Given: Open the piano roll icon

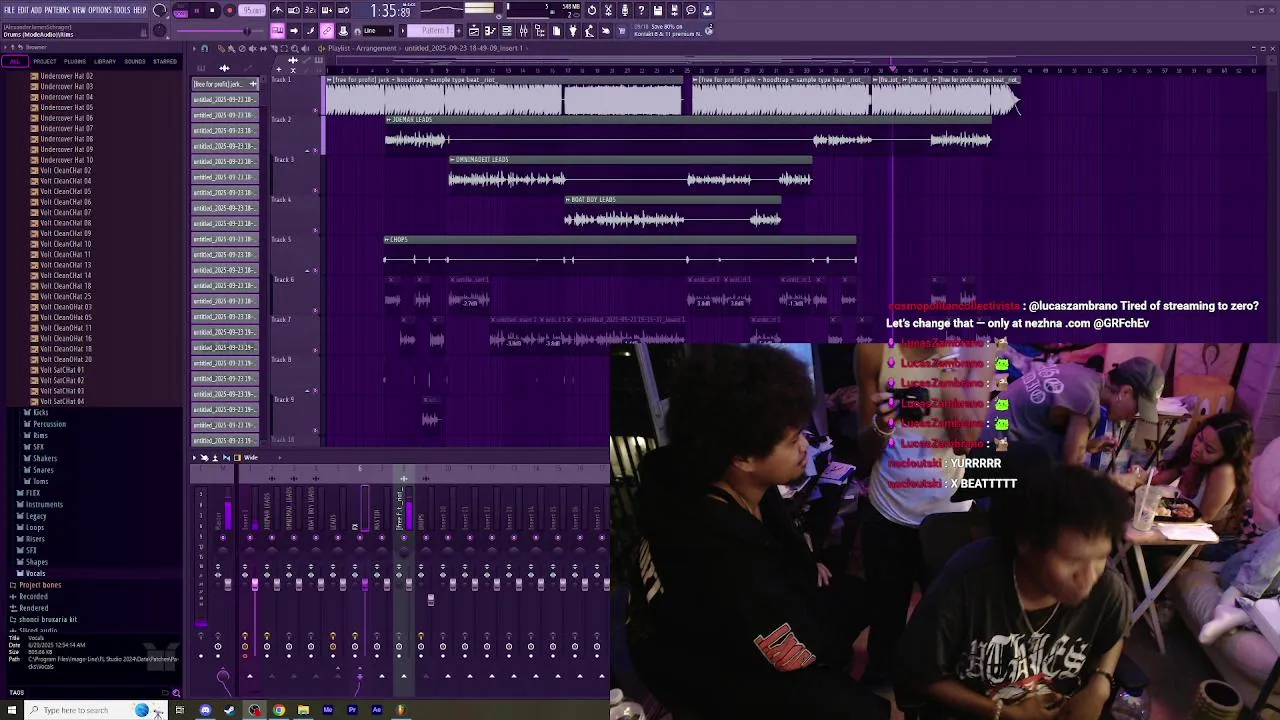Looking at the screenshot, I should tap(490, 31).
